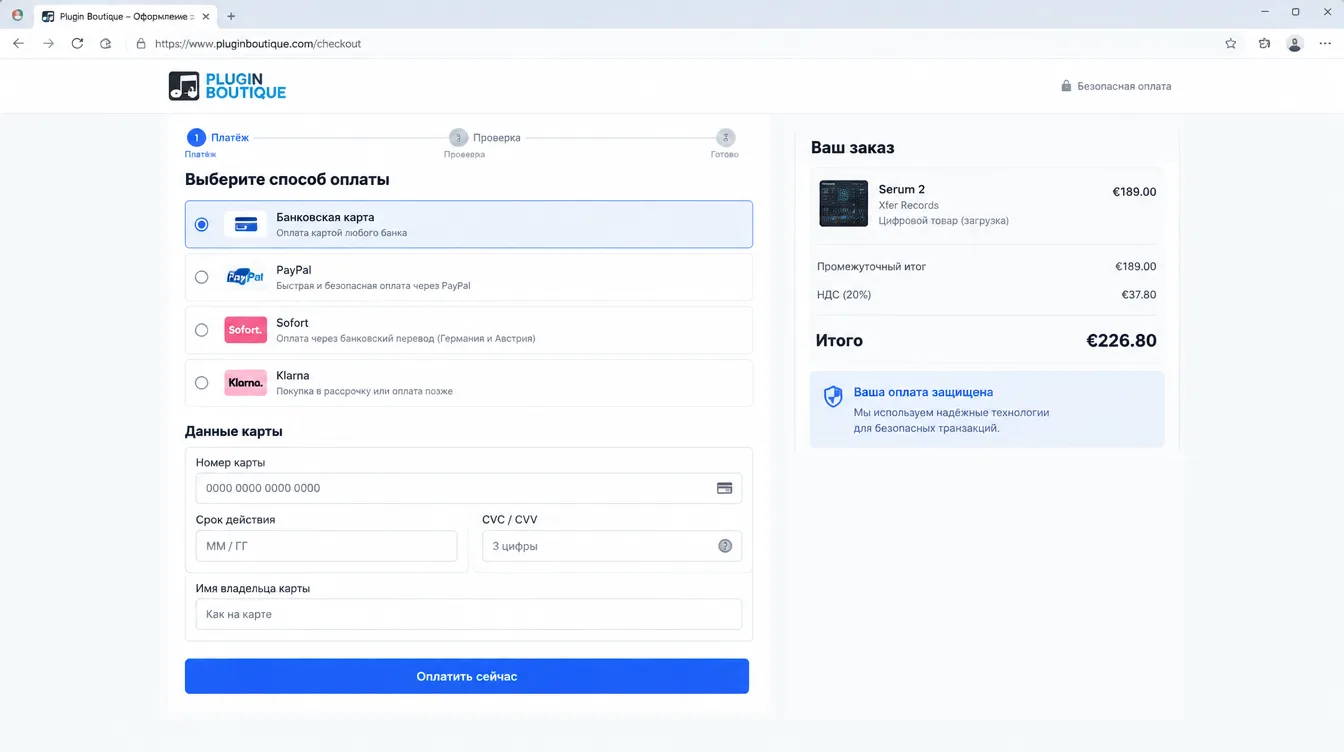Click the Оплатить сейчас button
1344x752 pixels.
click(x=467, y=676)
